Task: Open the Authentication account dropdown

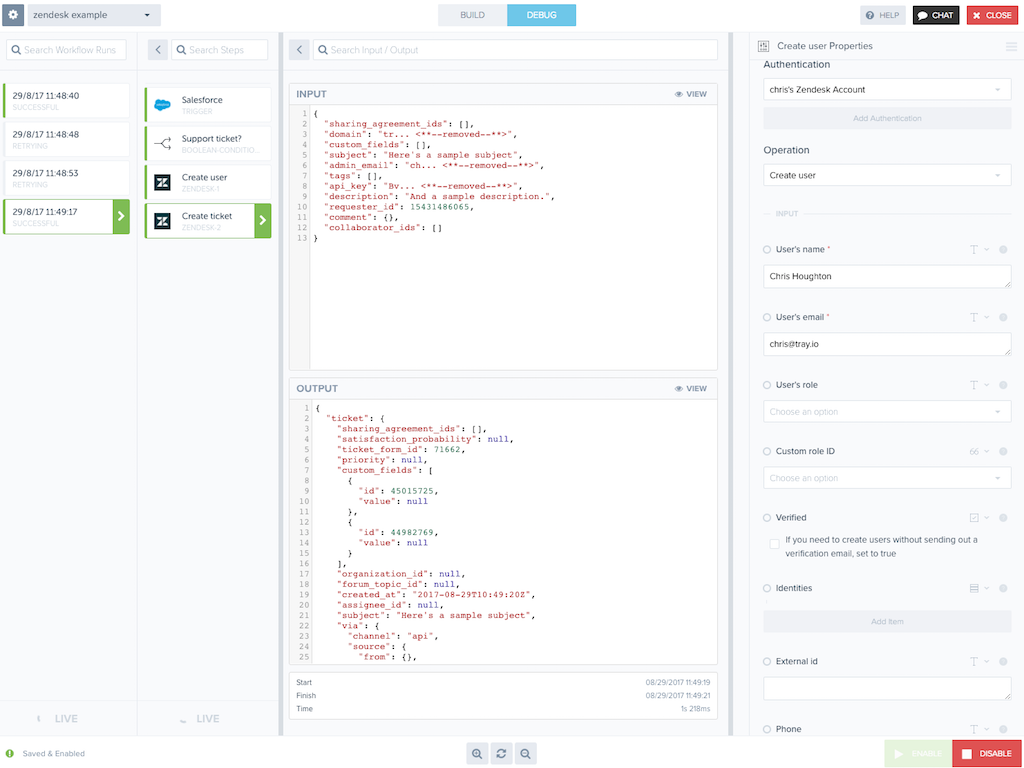Action: click(x=886, y=89)
